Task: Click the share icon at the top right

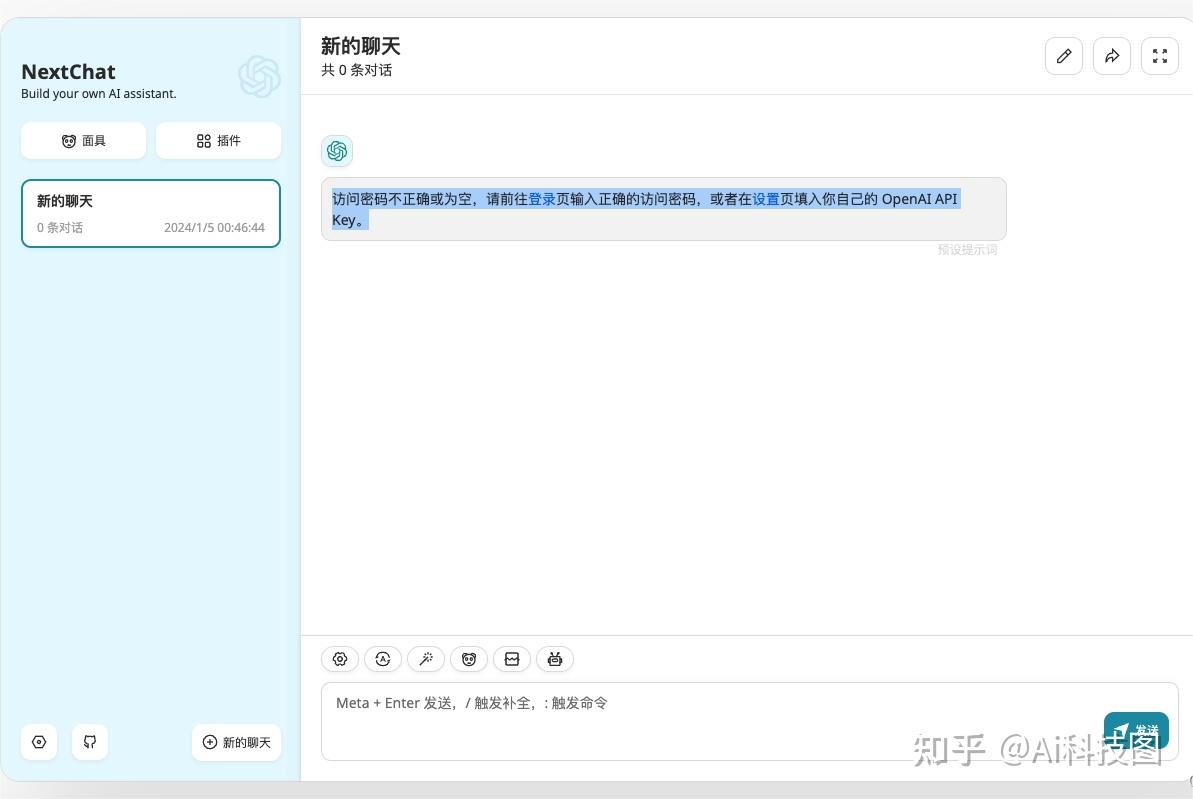Action: [x=1111, y=56]
